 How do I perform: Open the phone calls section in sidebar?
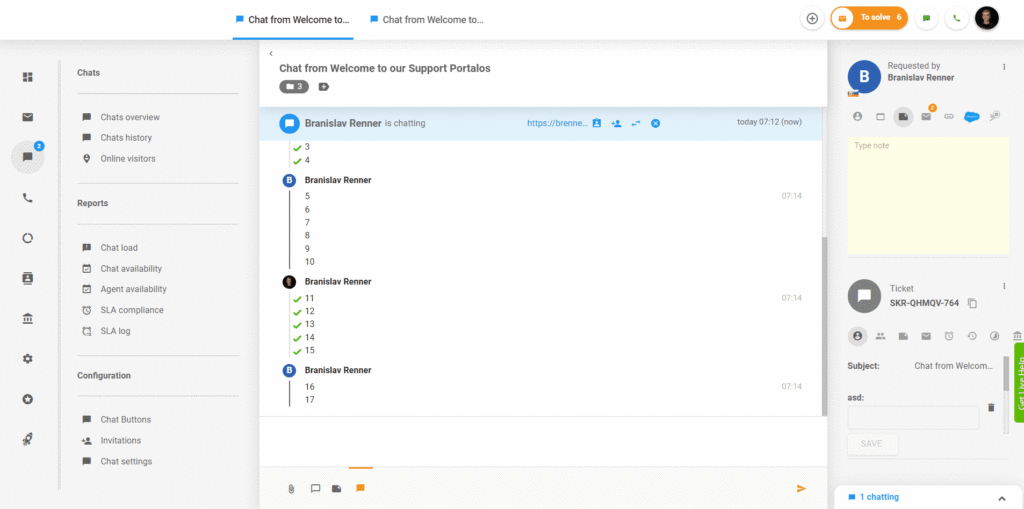click(28, 198)
